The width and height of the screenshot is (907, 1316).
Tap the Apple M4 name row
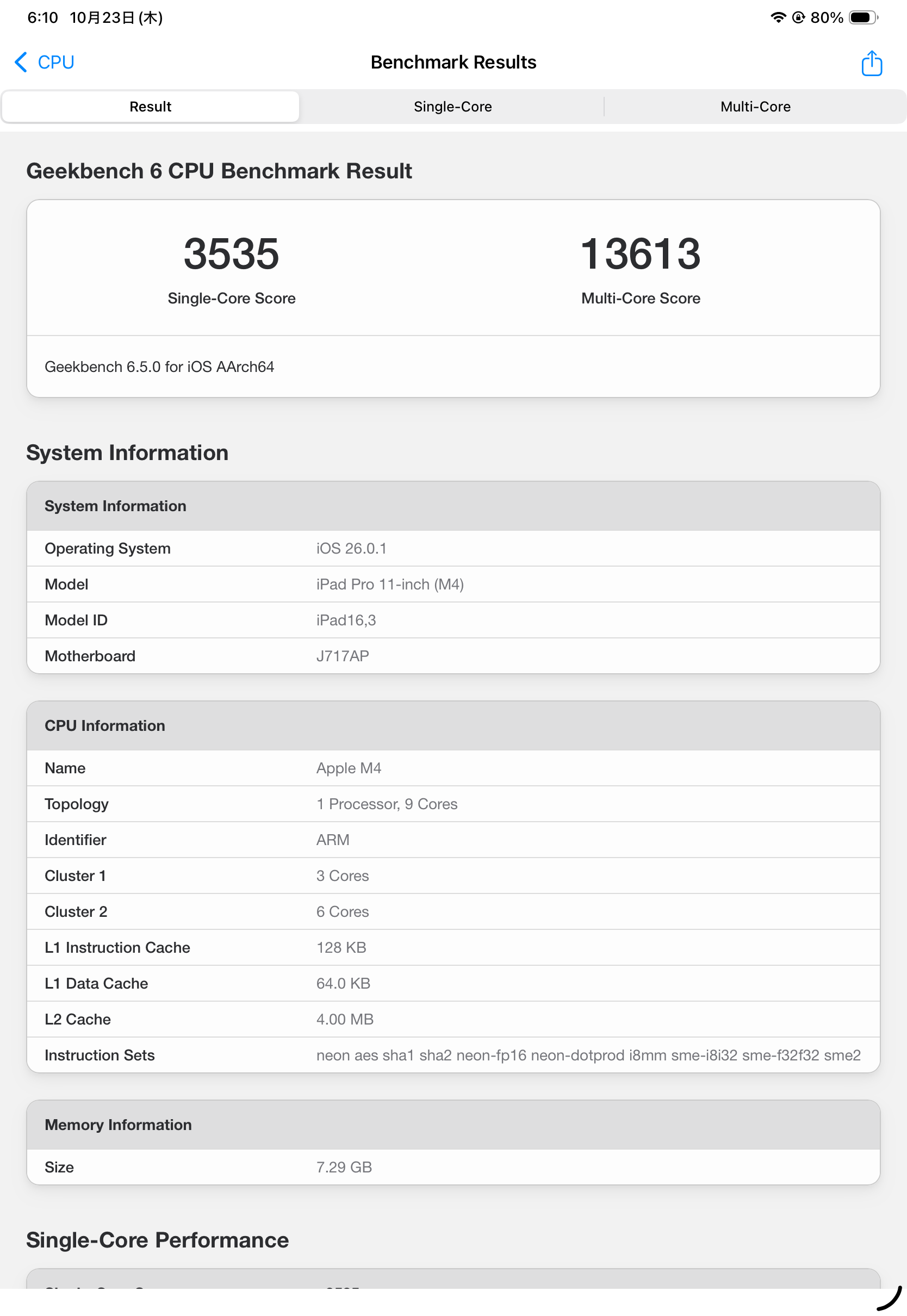(453, 768)
